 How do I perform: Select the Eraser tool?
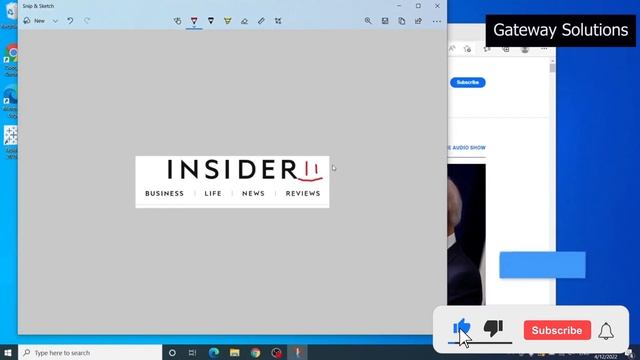pyautogui.click(x=244, y=21)
